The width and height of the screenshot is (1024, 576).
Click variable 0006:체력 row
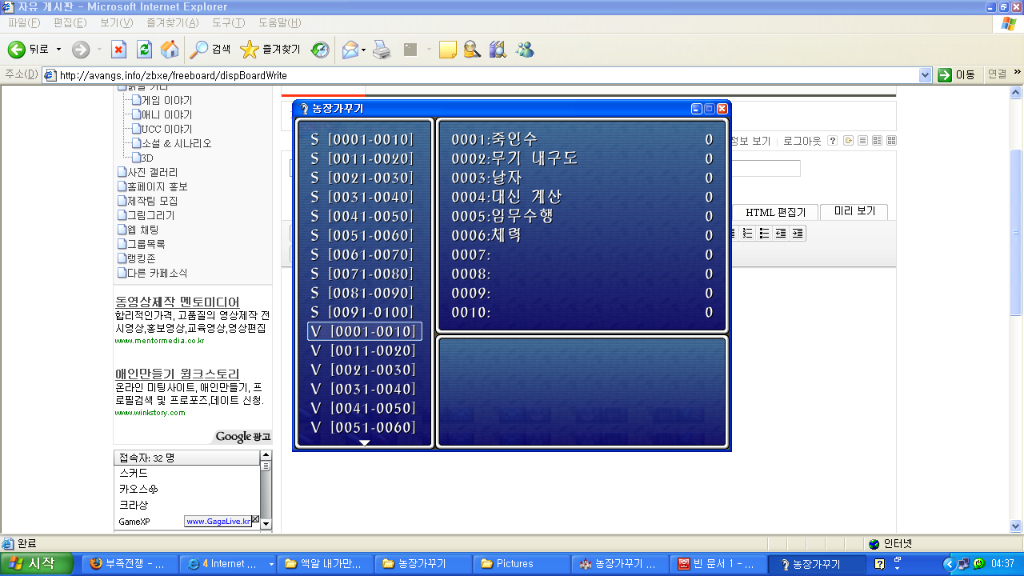581,235
